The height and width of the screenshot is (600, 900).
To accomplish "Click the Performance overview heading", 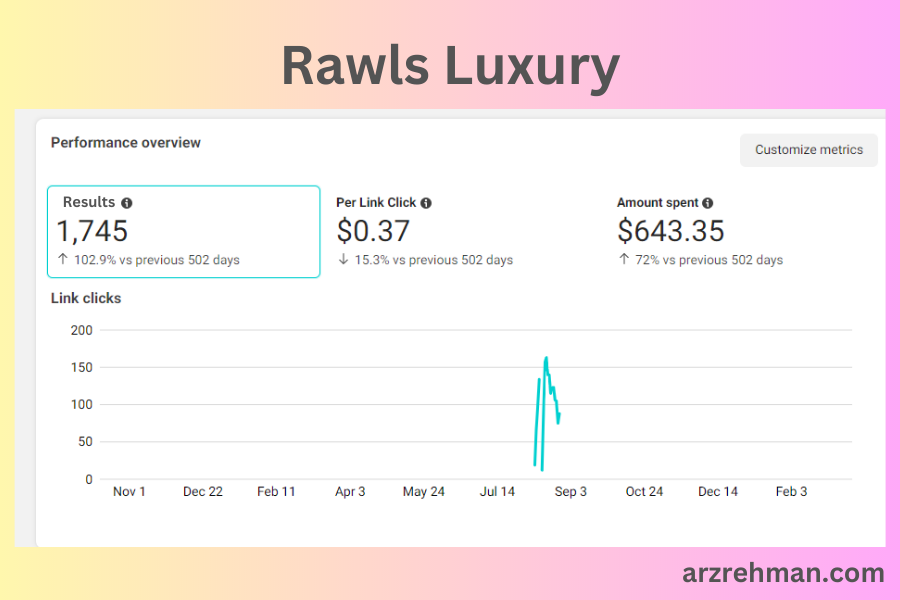I will click(x=126, y=142).
